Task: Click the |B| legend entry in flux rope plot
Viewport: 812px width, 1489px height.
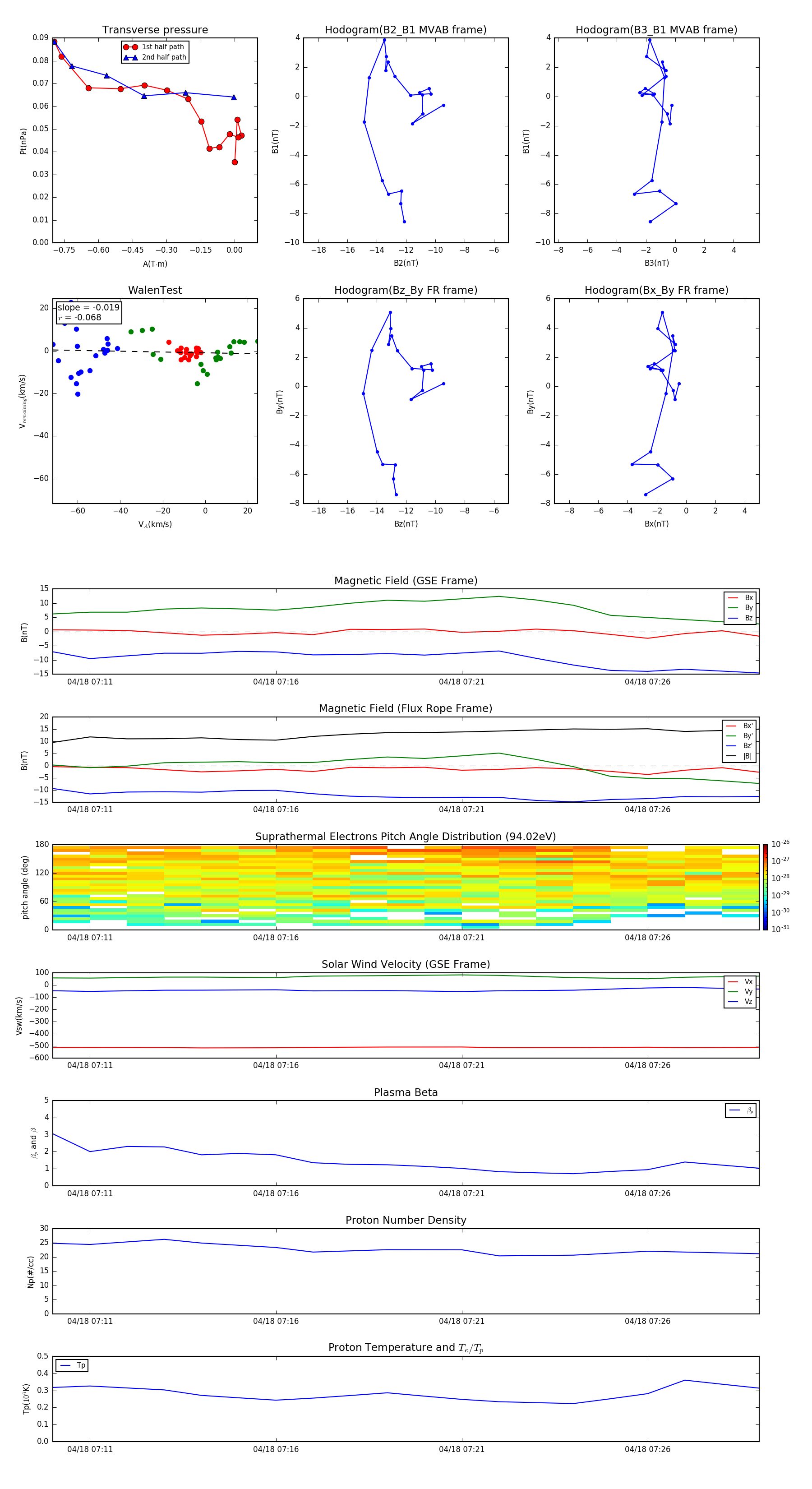Action: [739, 756]
